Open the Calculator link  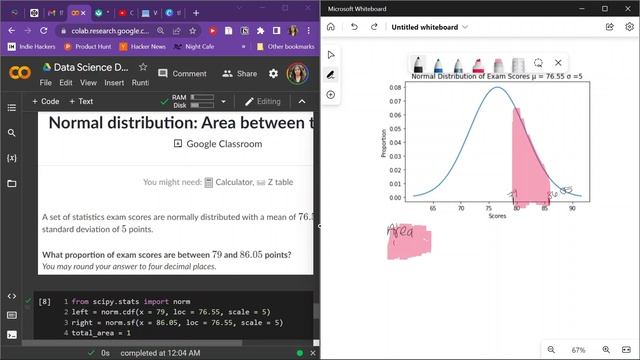tap(229, 182)
